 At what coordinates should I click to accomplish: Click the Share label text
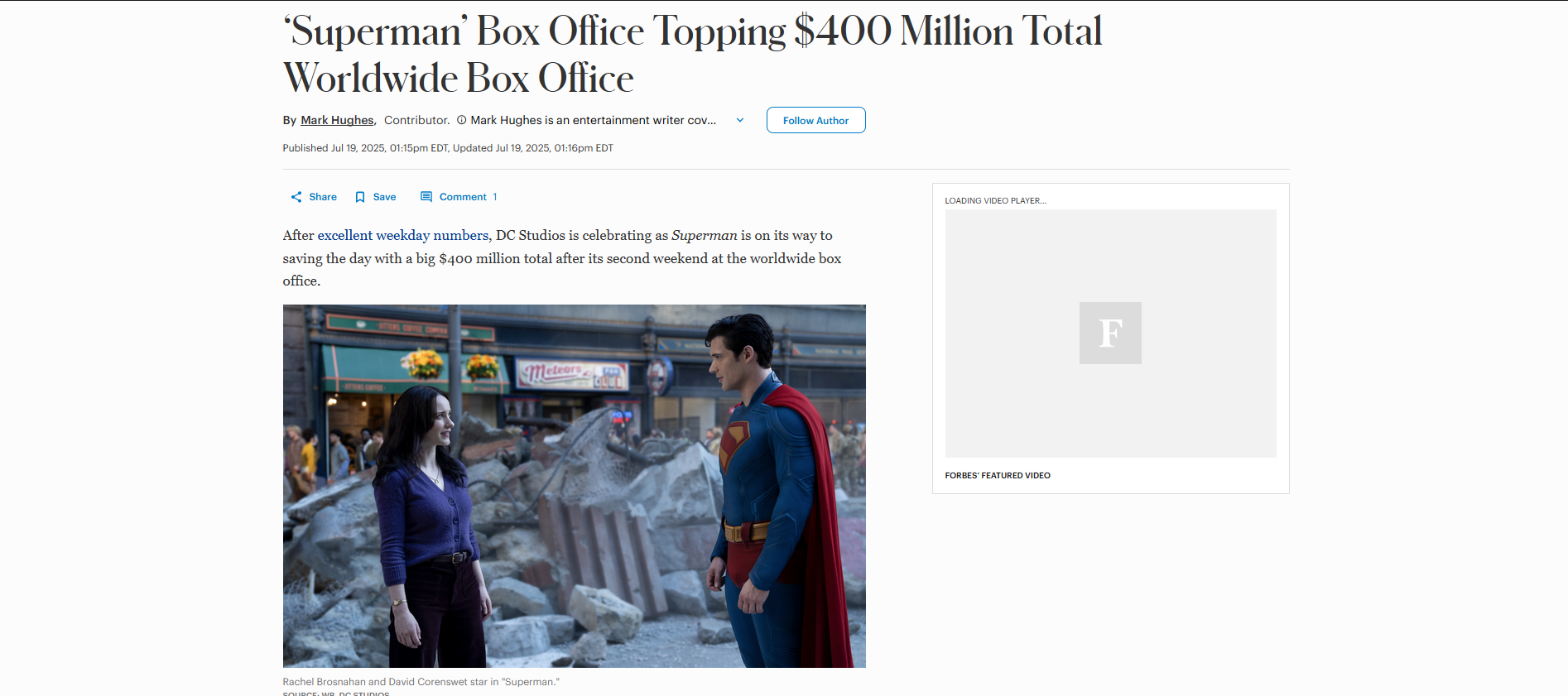click(323, 197)
